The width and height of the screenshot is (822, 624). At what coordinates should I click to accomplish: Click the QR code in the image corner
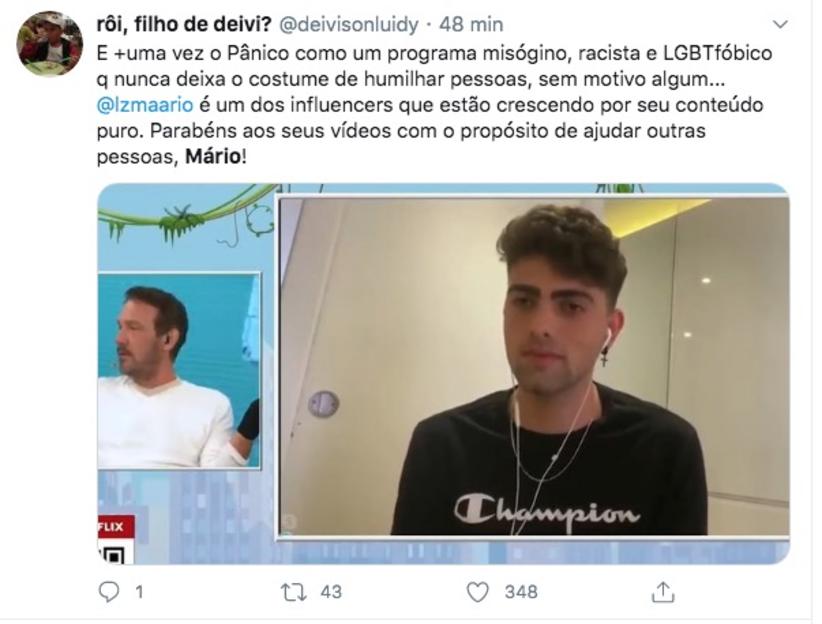tap(113, 554)
